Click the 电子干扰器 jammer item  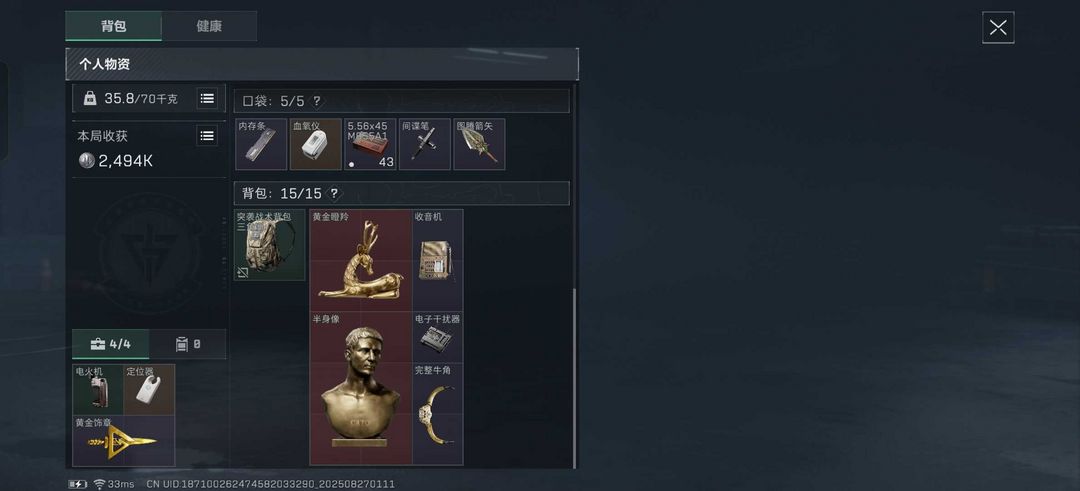(x=437, y=337)
